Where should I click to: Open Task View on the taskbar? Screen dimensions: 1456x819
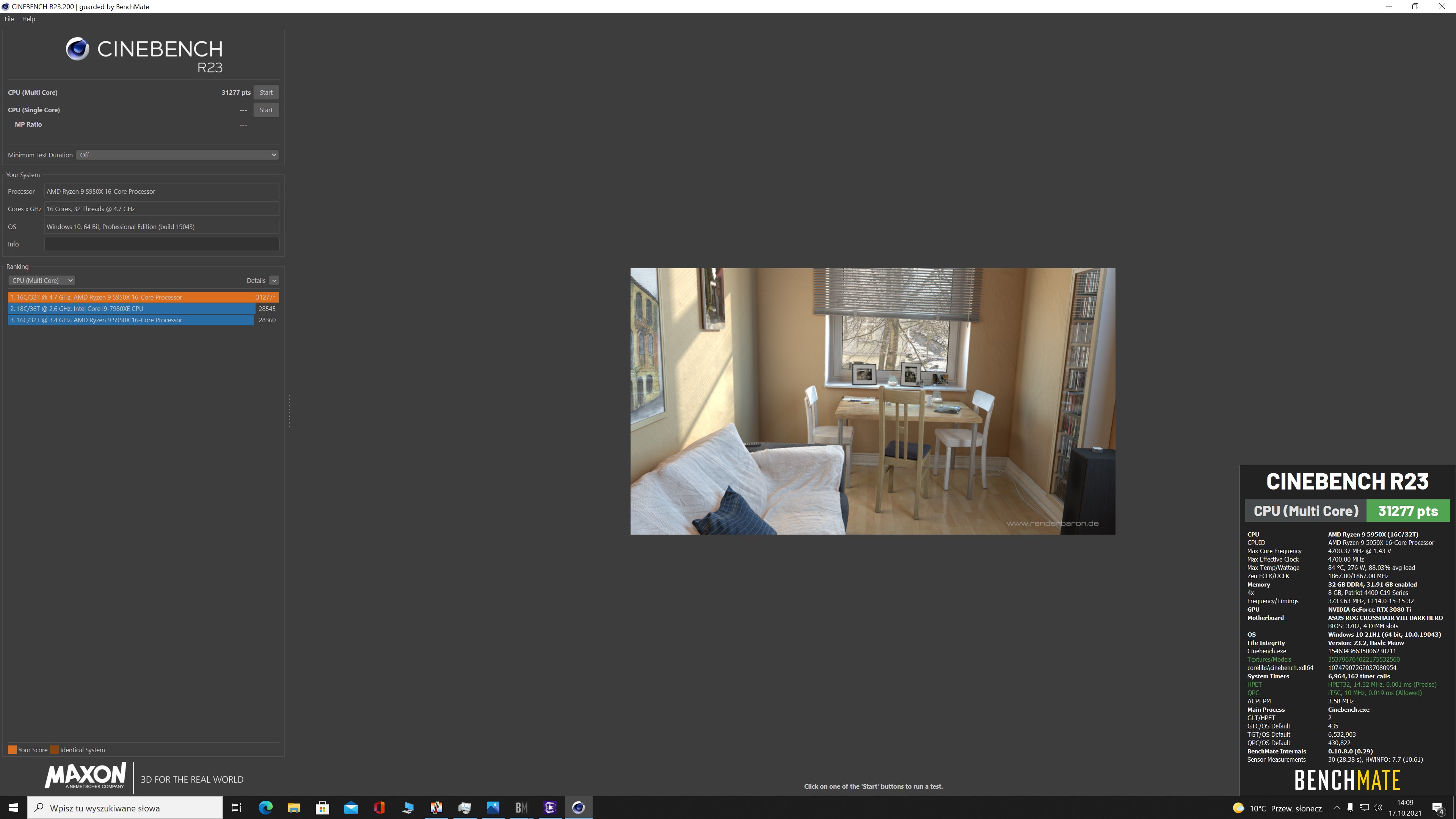tap(237, 808)
